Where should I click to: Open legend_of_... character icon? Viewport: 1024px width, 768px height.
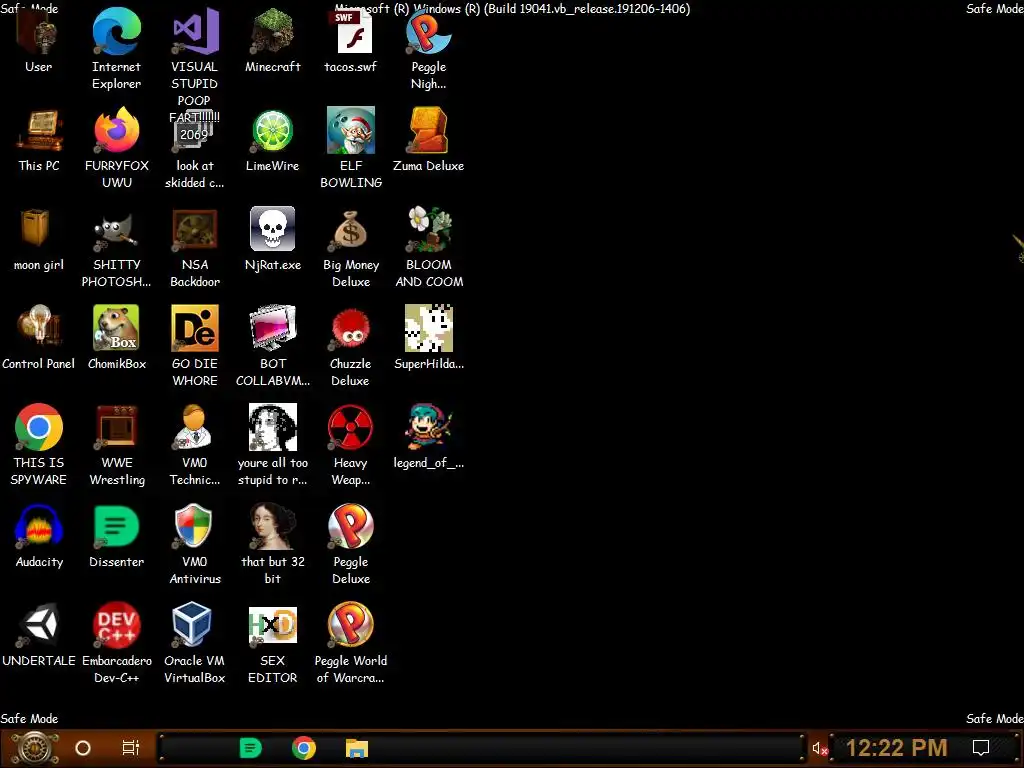428,427
